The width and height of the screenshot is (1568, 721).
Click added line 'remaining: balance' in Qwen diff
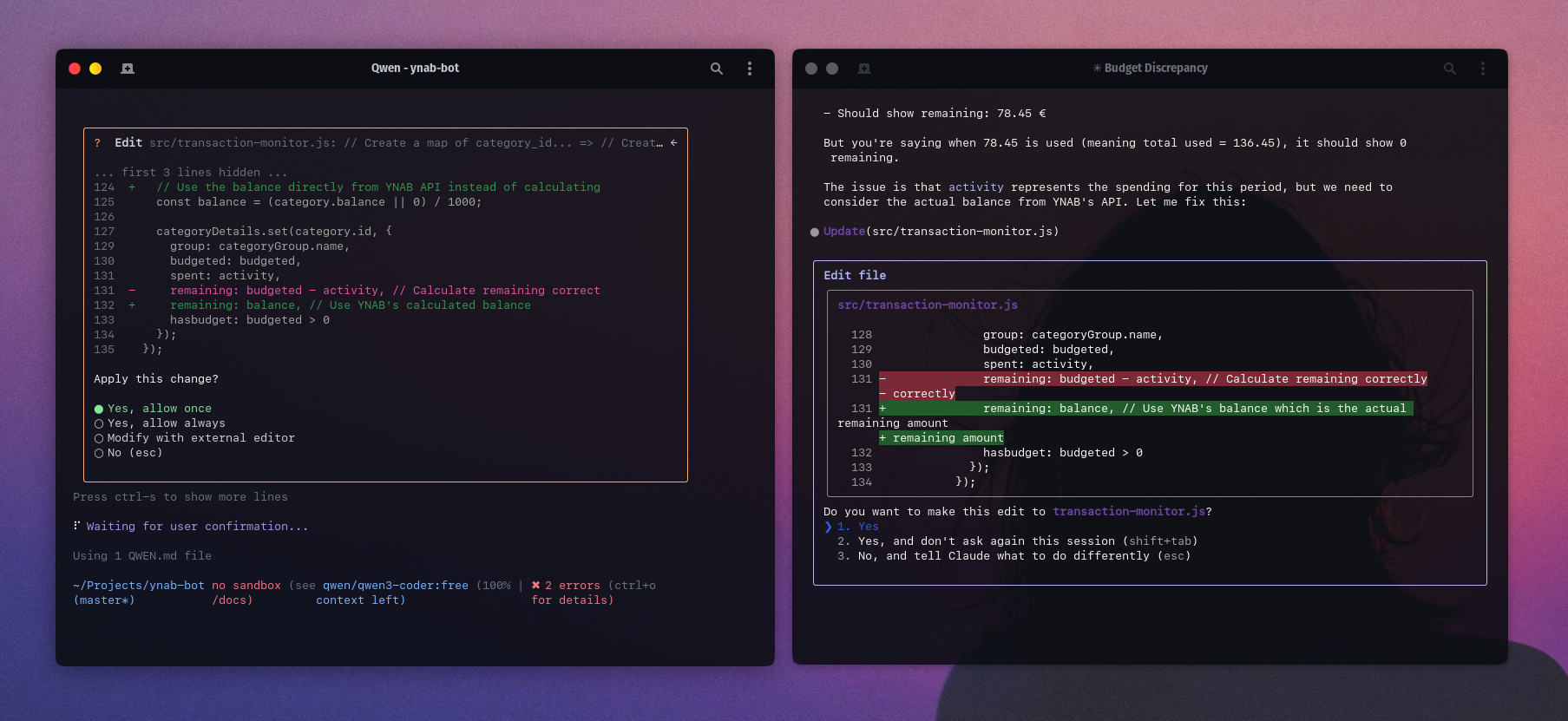coord(312,305)
